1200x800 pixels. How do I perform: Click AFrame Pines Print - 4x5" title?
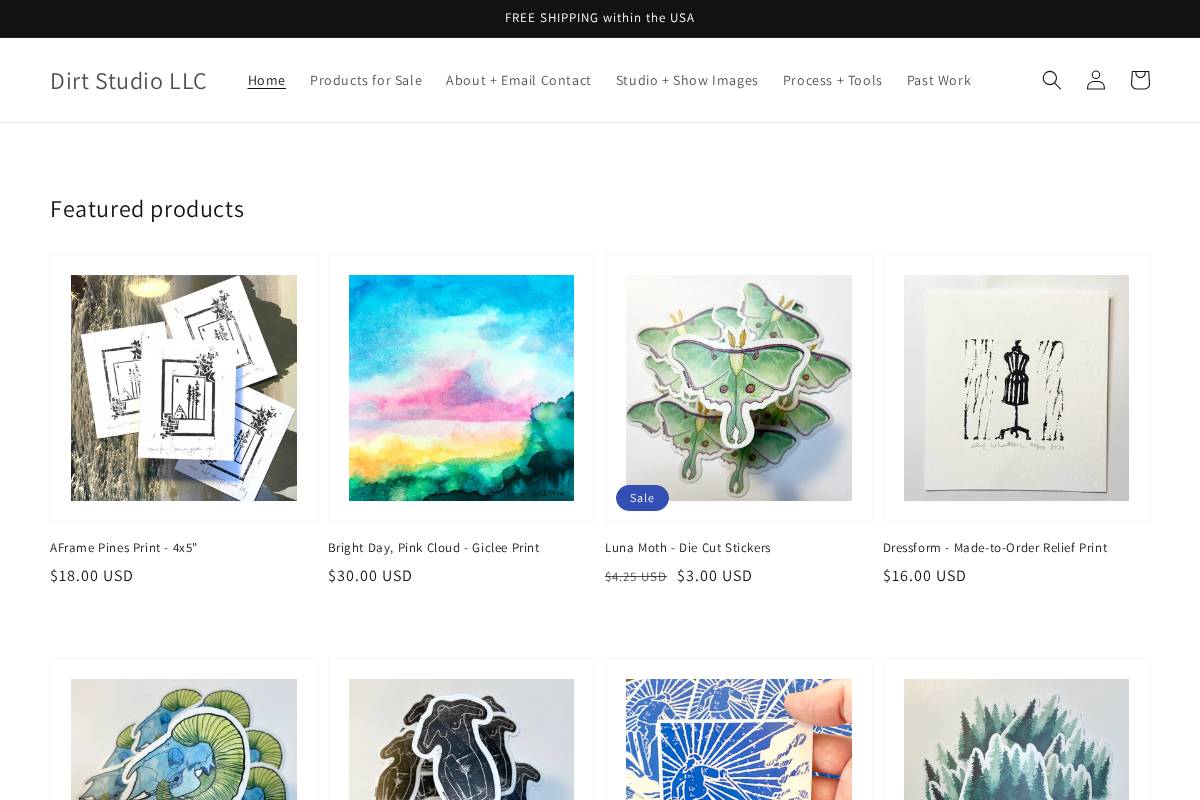[x=124, y=548]
